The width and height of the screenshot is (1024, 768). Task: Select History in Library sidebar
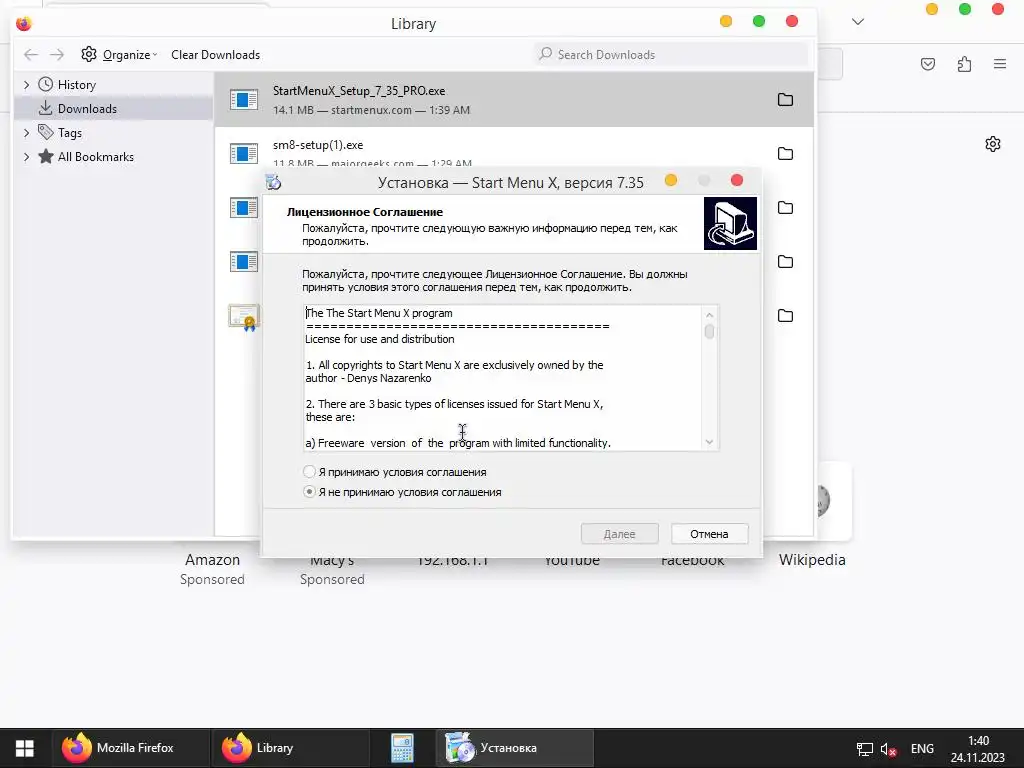click(76, 85)
